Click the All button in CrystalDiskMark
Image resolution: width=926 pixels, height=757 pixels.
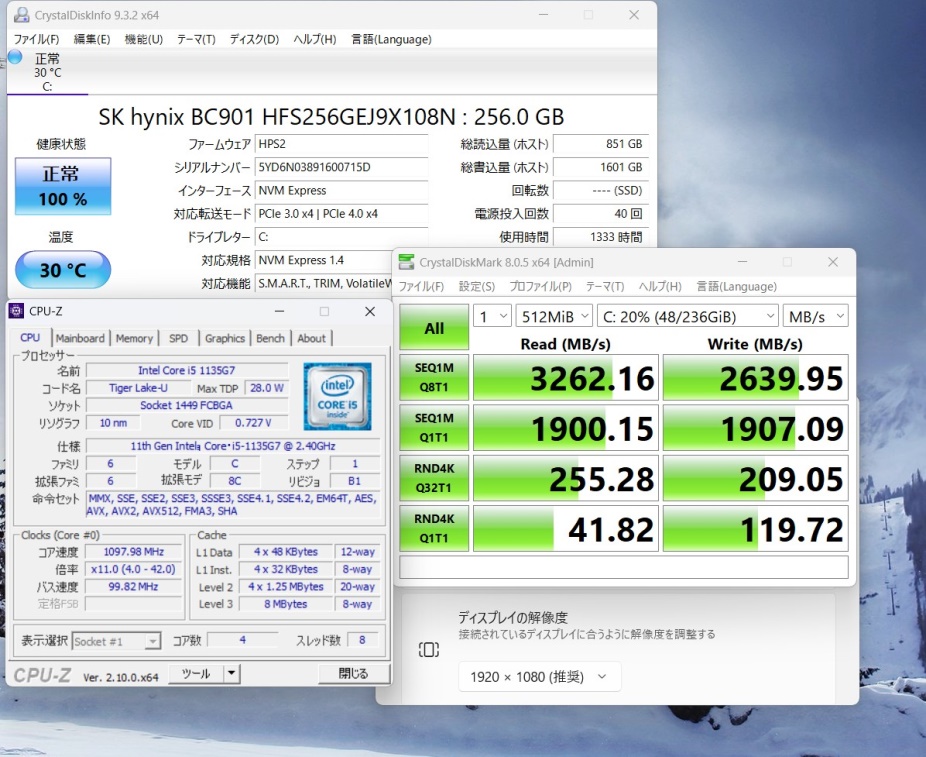pyautogui.click(x=434, y=328)
